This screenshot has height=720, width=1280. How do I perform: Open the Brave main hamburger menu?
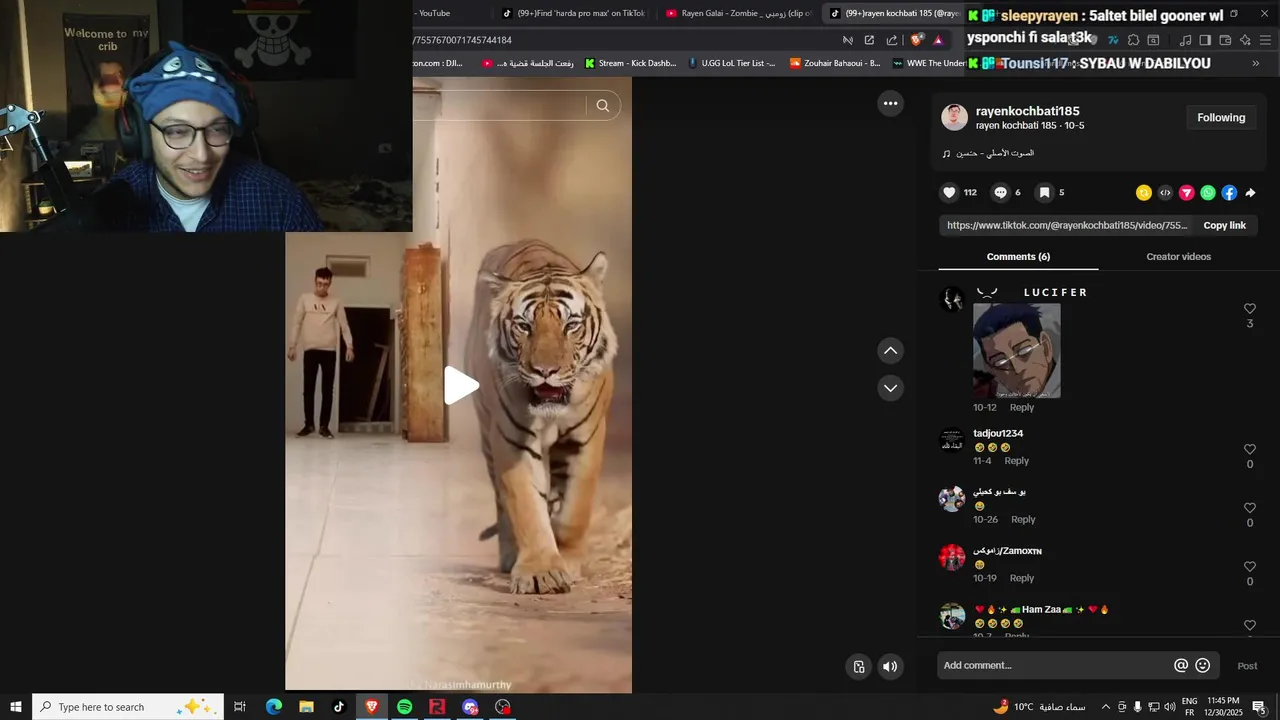1266,40
